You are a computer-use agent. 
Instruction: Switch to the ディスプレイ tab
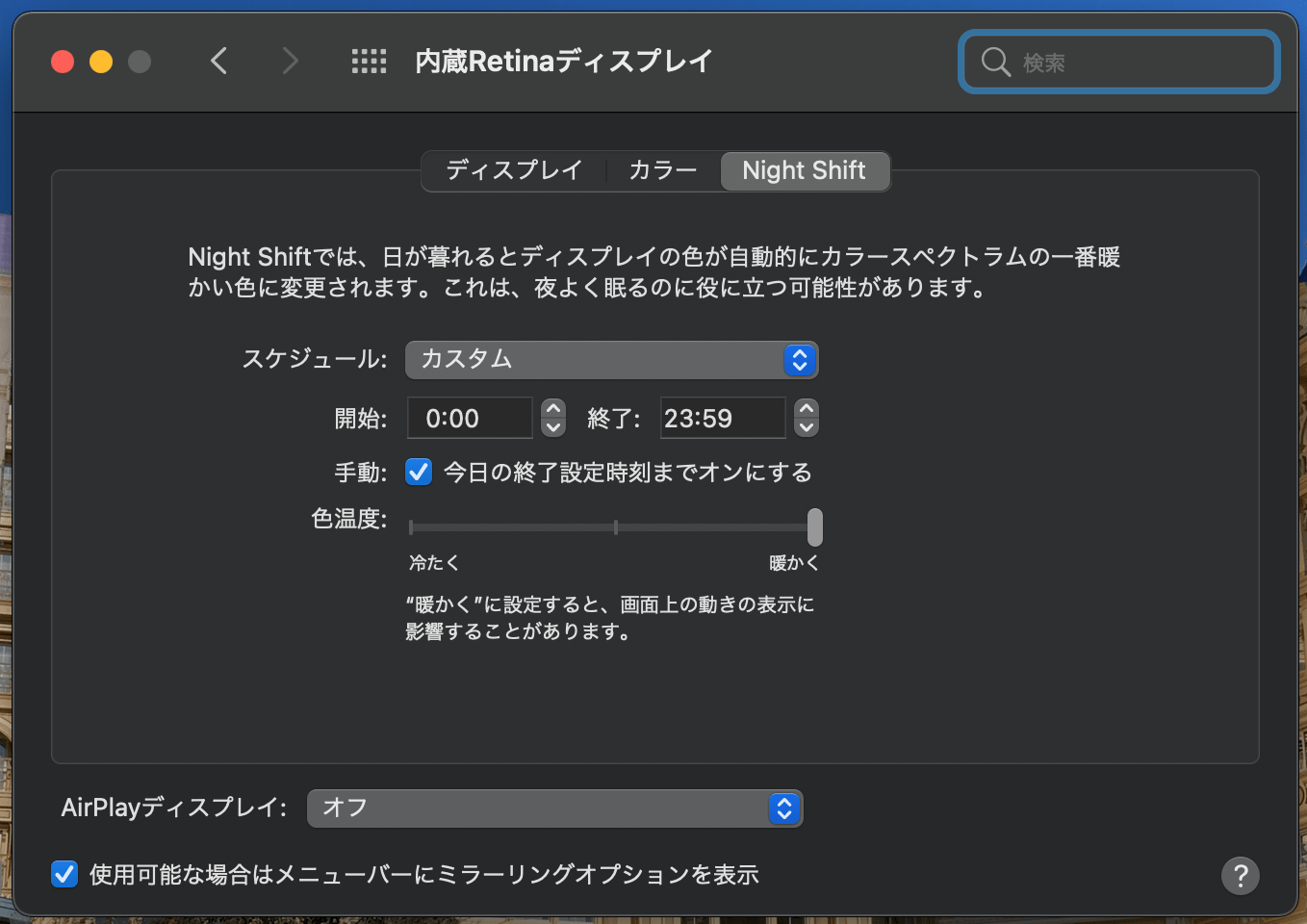click(514, 170)
